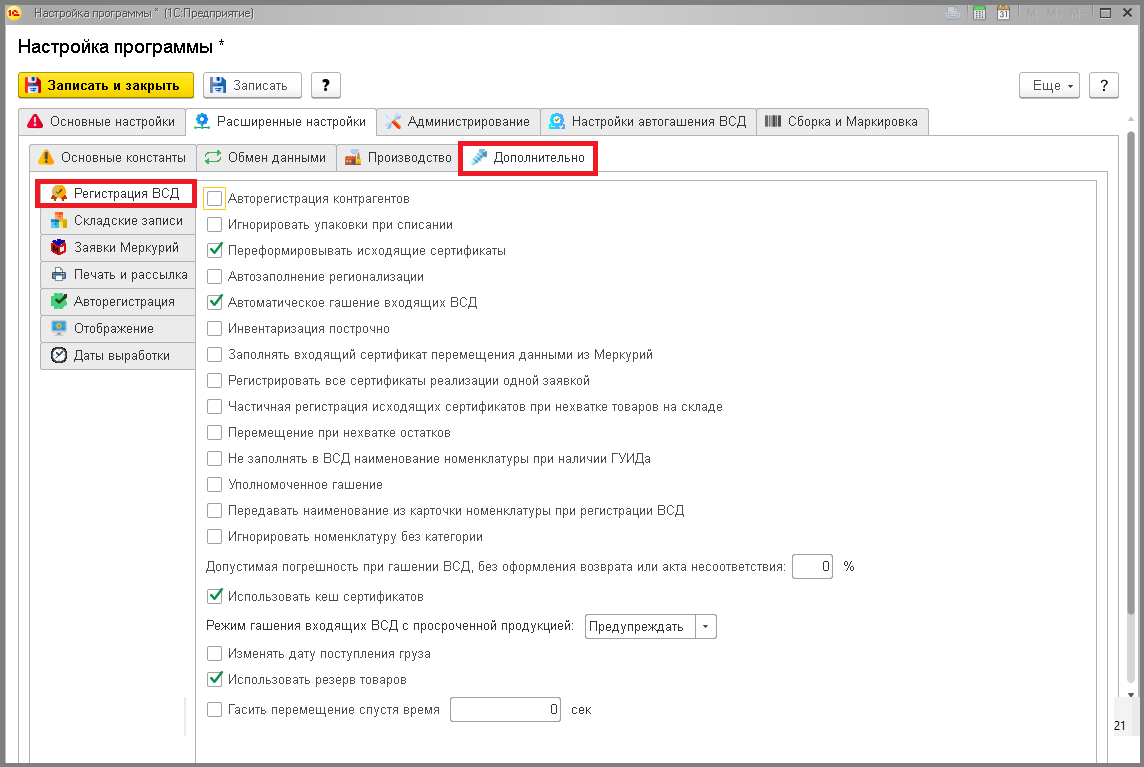
Task: Switch to Администрирование tab
Action: coord(458,122)
